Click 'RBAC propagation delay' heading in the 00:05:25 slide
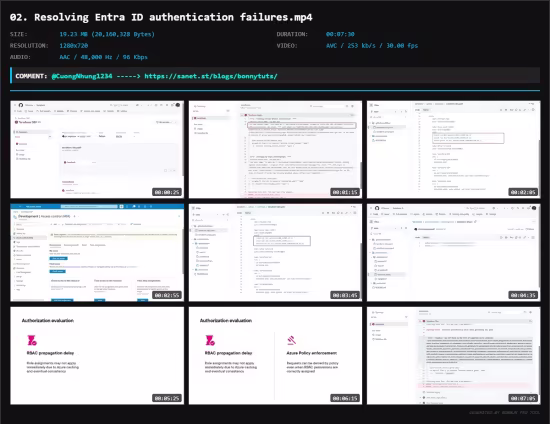The width and height of the screenshot is (550, 424). point(50,353)
